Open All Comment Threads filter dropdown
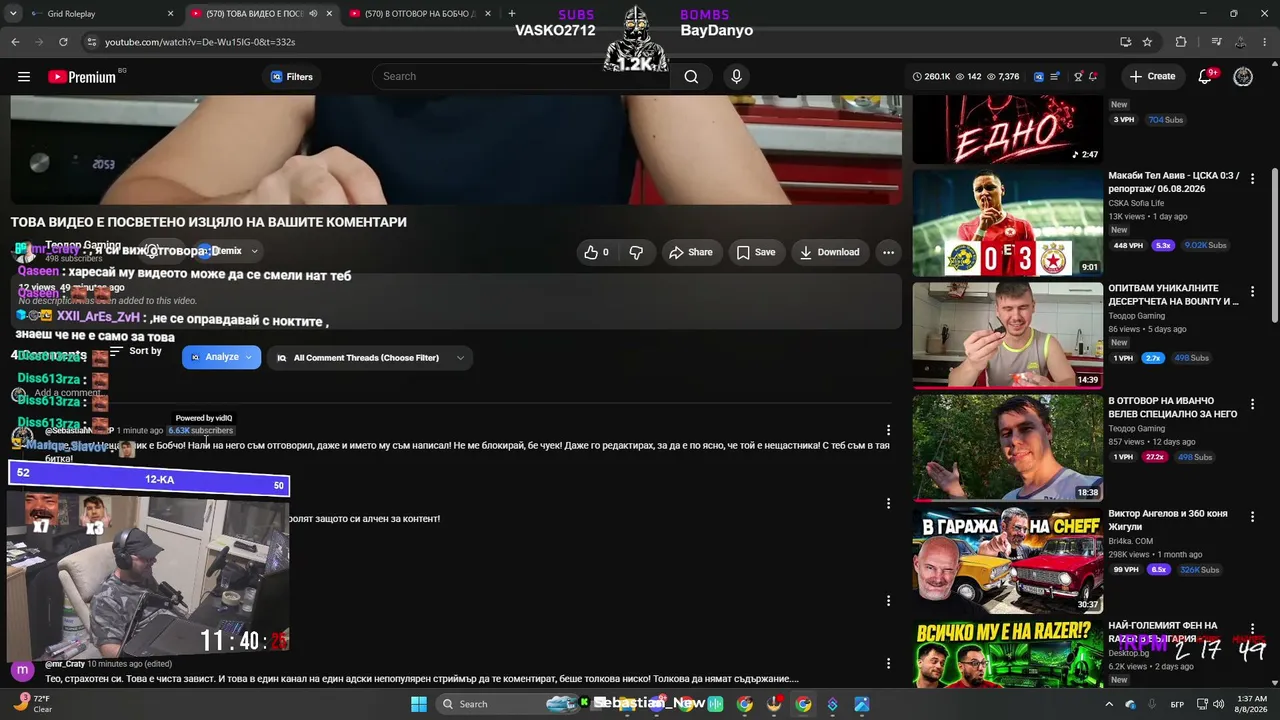Image resolution: width=1280 pixels, height=720 pixels. [x=370, y=358]
